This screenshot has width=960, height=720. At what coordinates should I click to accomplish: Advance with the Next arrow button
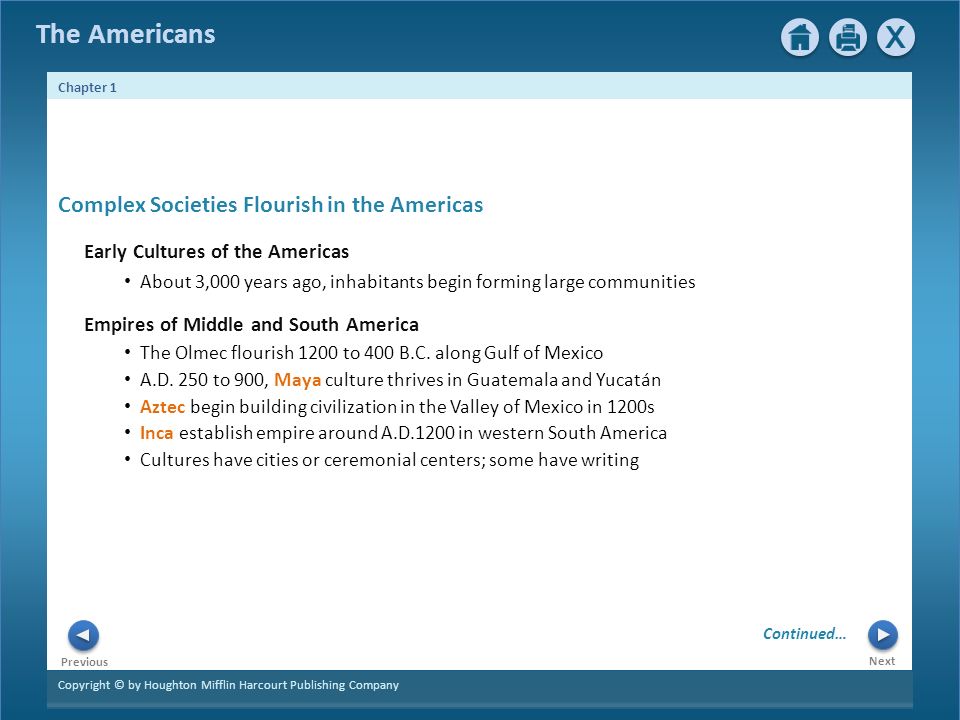[882, 635]
